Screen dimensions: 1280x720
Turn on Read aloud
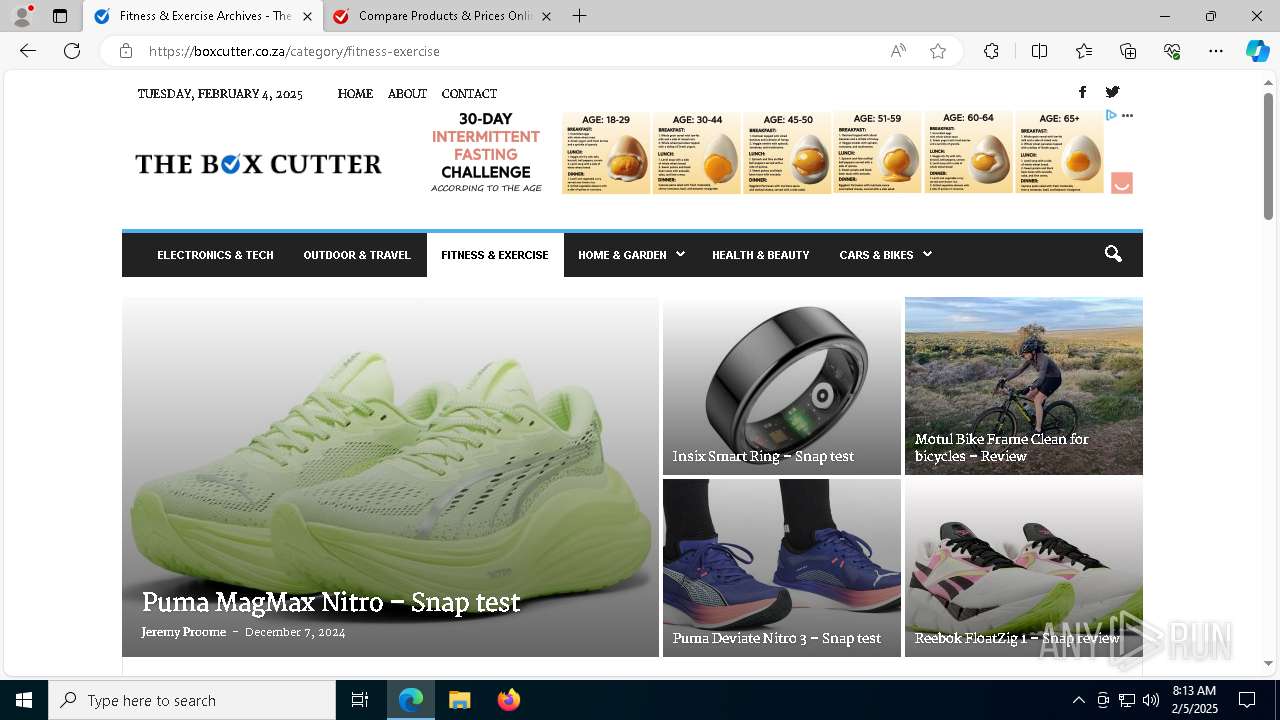point(898,51)
